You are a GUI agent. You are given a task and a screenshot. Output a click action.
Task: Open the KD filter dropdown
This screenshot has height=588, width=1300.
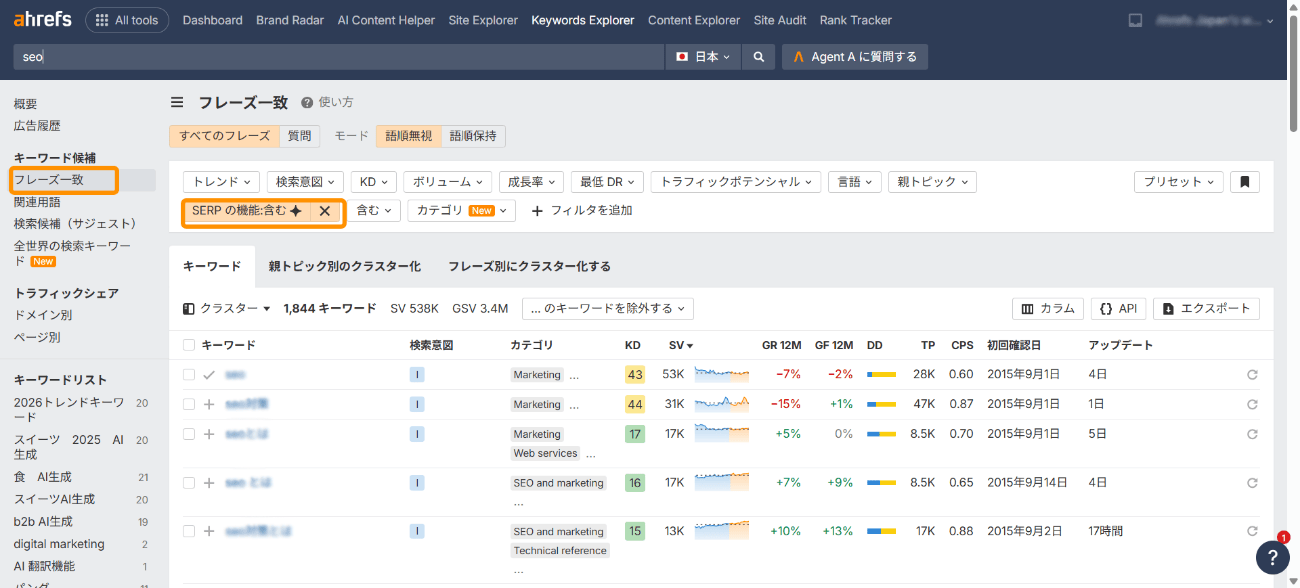tap(373, 182)
